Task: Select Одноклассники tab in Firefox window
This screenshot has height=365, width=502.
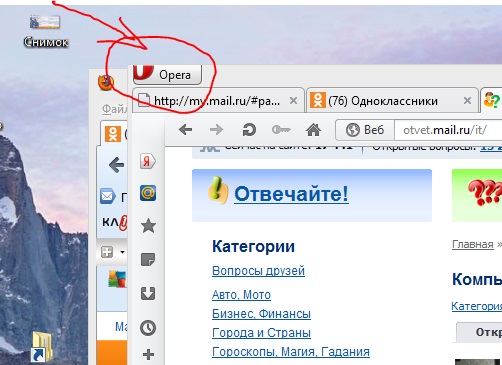Action: [115, 134]
